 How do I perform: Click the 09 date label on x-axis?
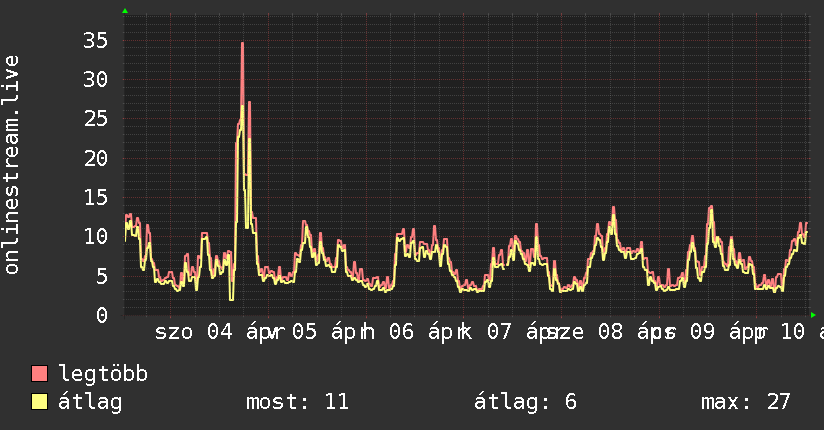(702, 332)
